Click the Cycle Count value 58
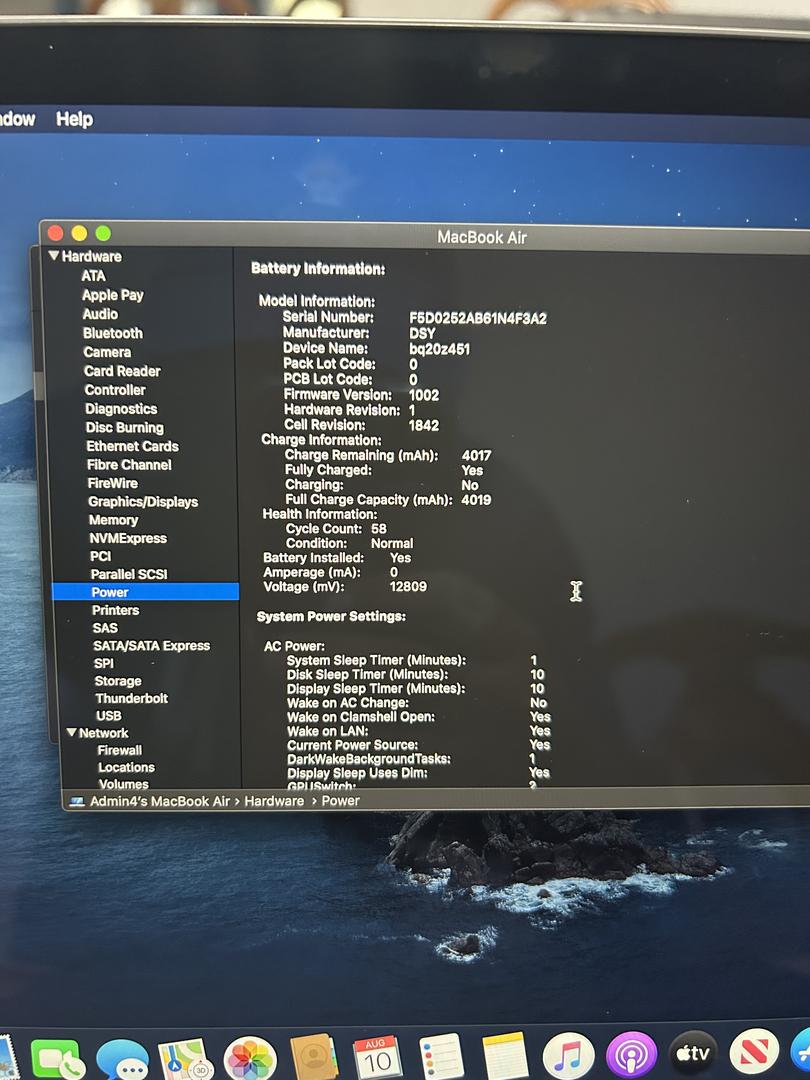Screen dimensions: 810x1080 click(379, 529)
